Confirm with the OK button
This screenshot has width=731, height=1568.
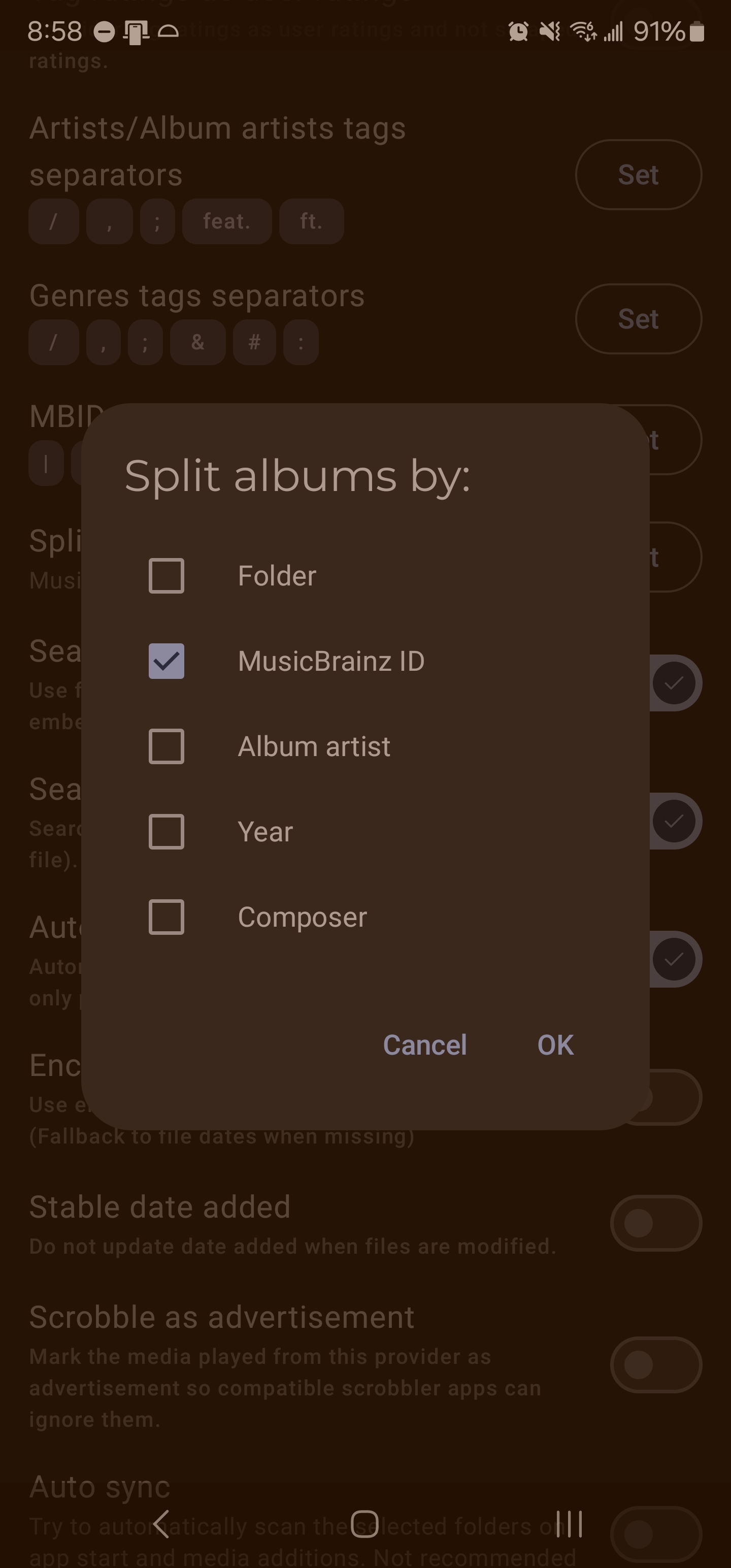click(555, 1044)
